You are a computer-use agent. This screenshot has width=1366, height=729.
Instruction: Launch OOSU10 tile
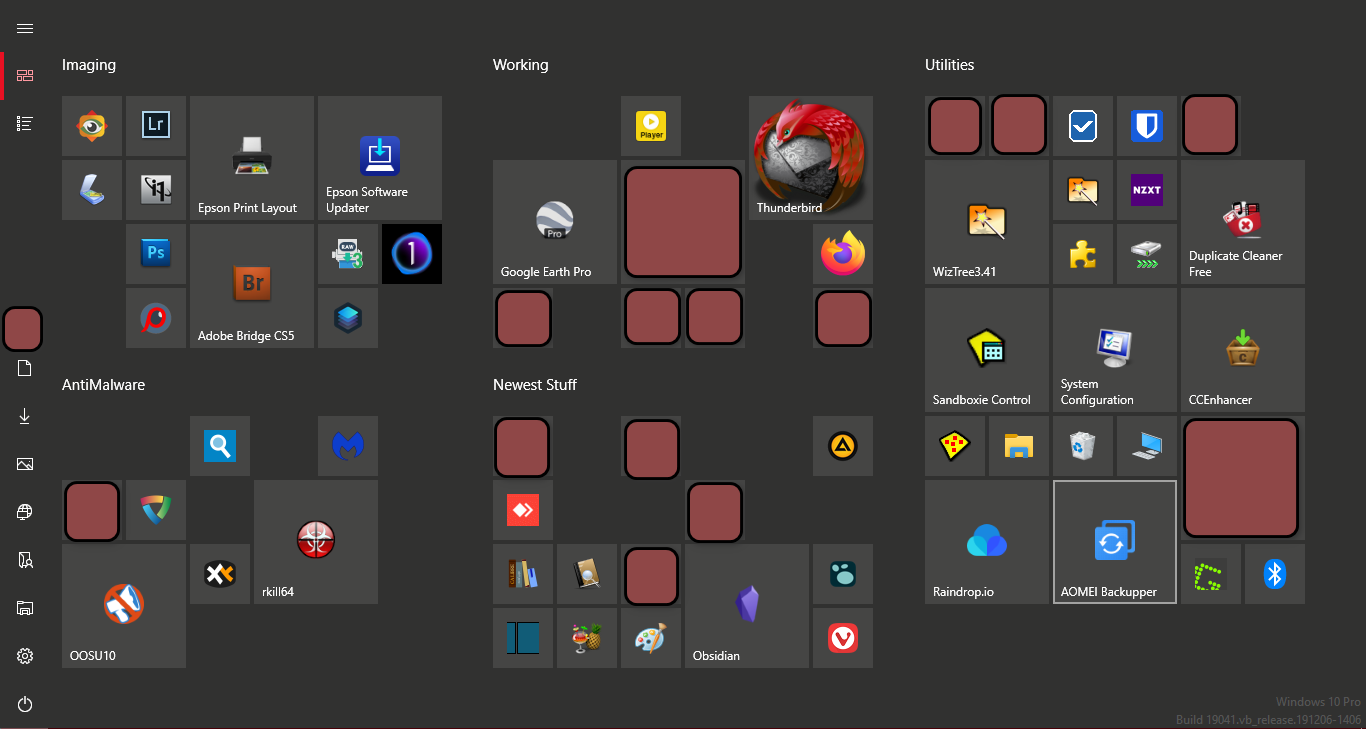[124, 606]
